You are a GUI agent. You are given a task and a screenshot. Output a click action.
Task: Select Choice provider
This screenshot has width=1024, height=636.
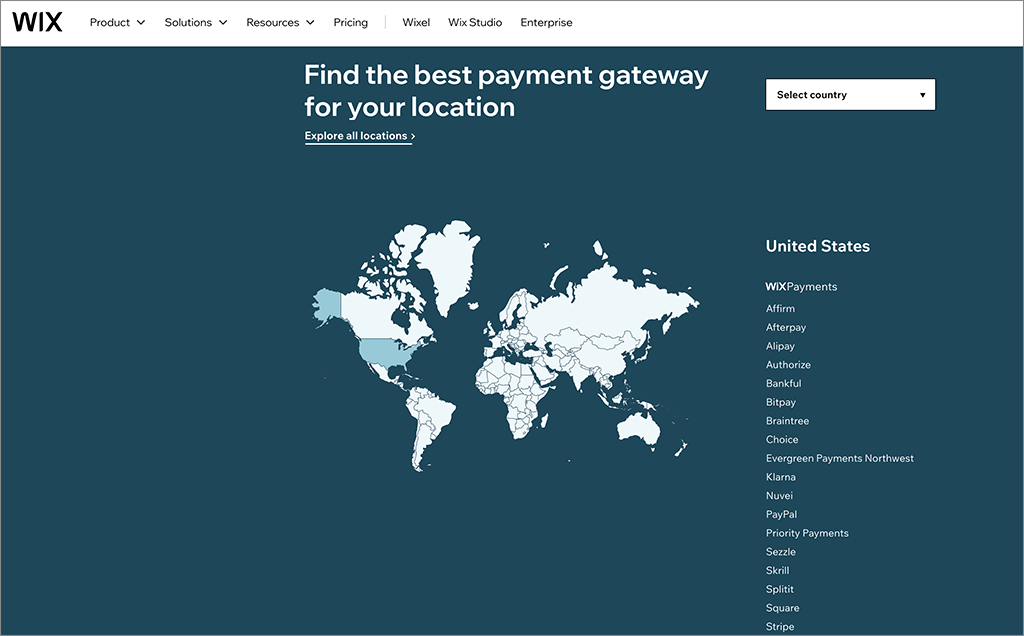pos(782,439)
